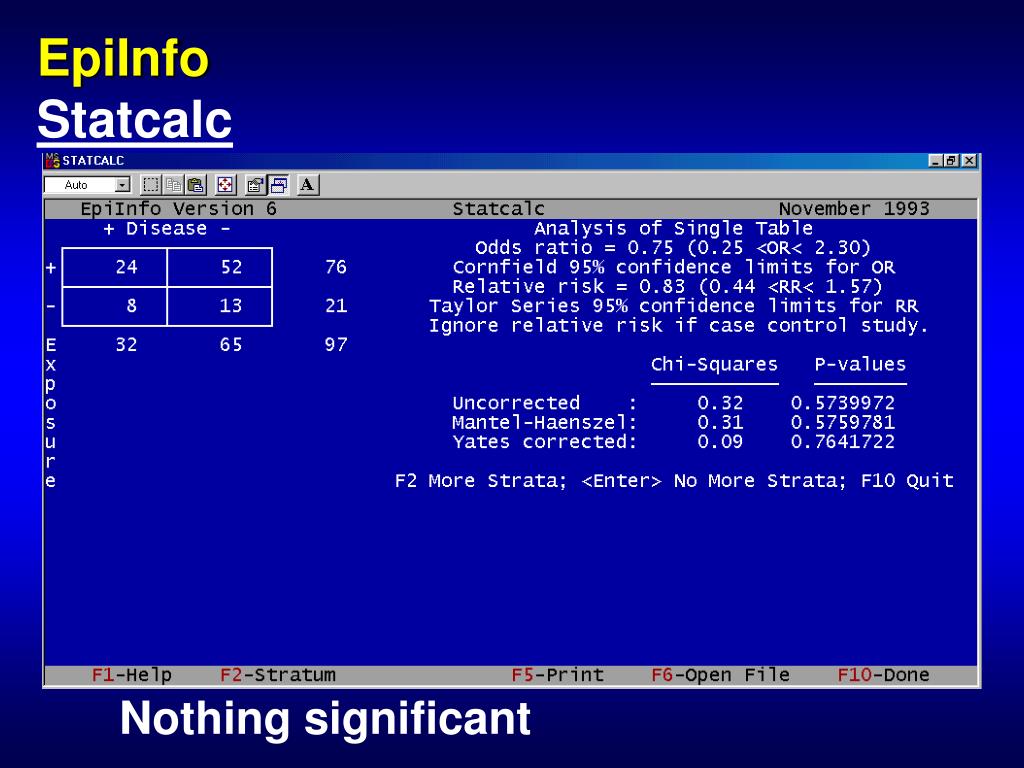Switch to full screen with arrows icon
This screenshot has width=1024, height=768.
pyautogui.click(x=225, y=185)
